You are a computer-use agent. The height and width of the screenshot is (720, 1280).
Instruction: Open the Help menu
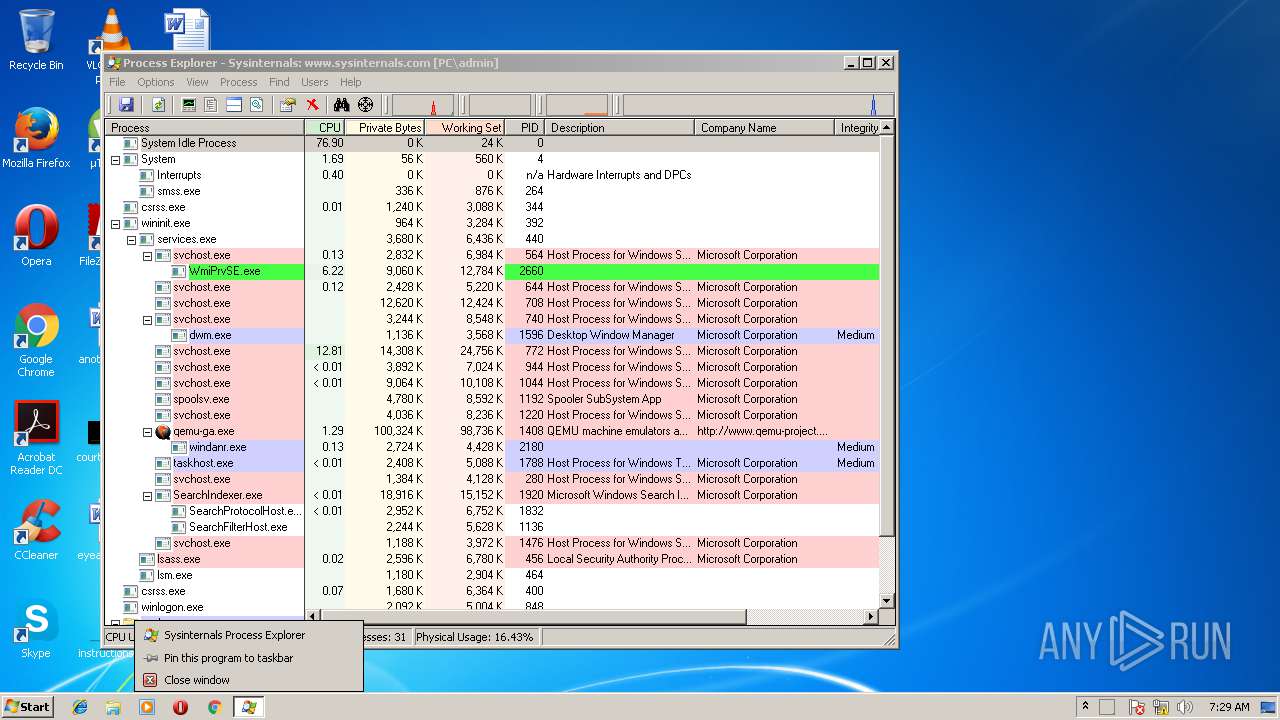[x=350, y=82]
